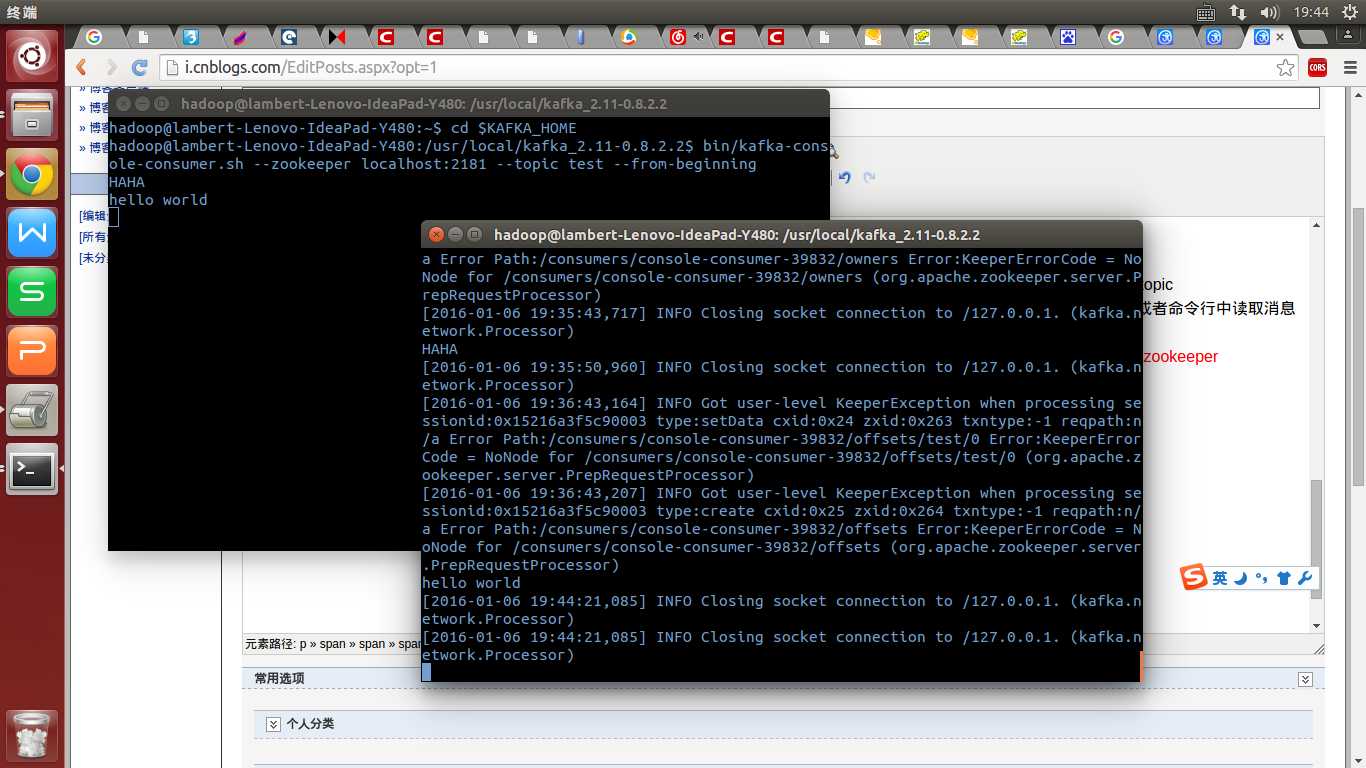
Task: Open the Ubuntu Dash home launcher
Action: point(32,56)
